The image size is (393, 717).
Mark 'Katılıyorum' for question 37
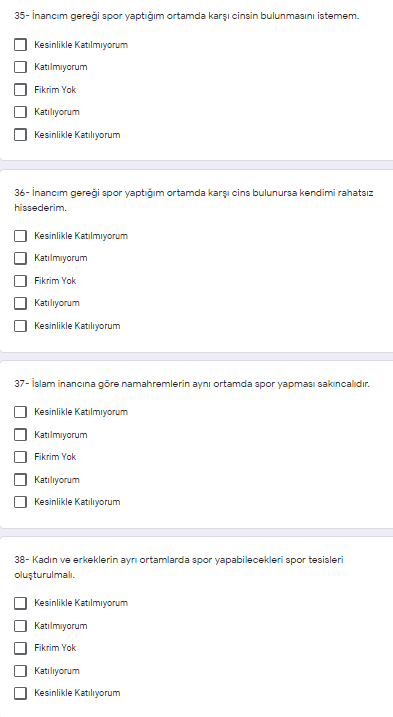click(20, 480)
